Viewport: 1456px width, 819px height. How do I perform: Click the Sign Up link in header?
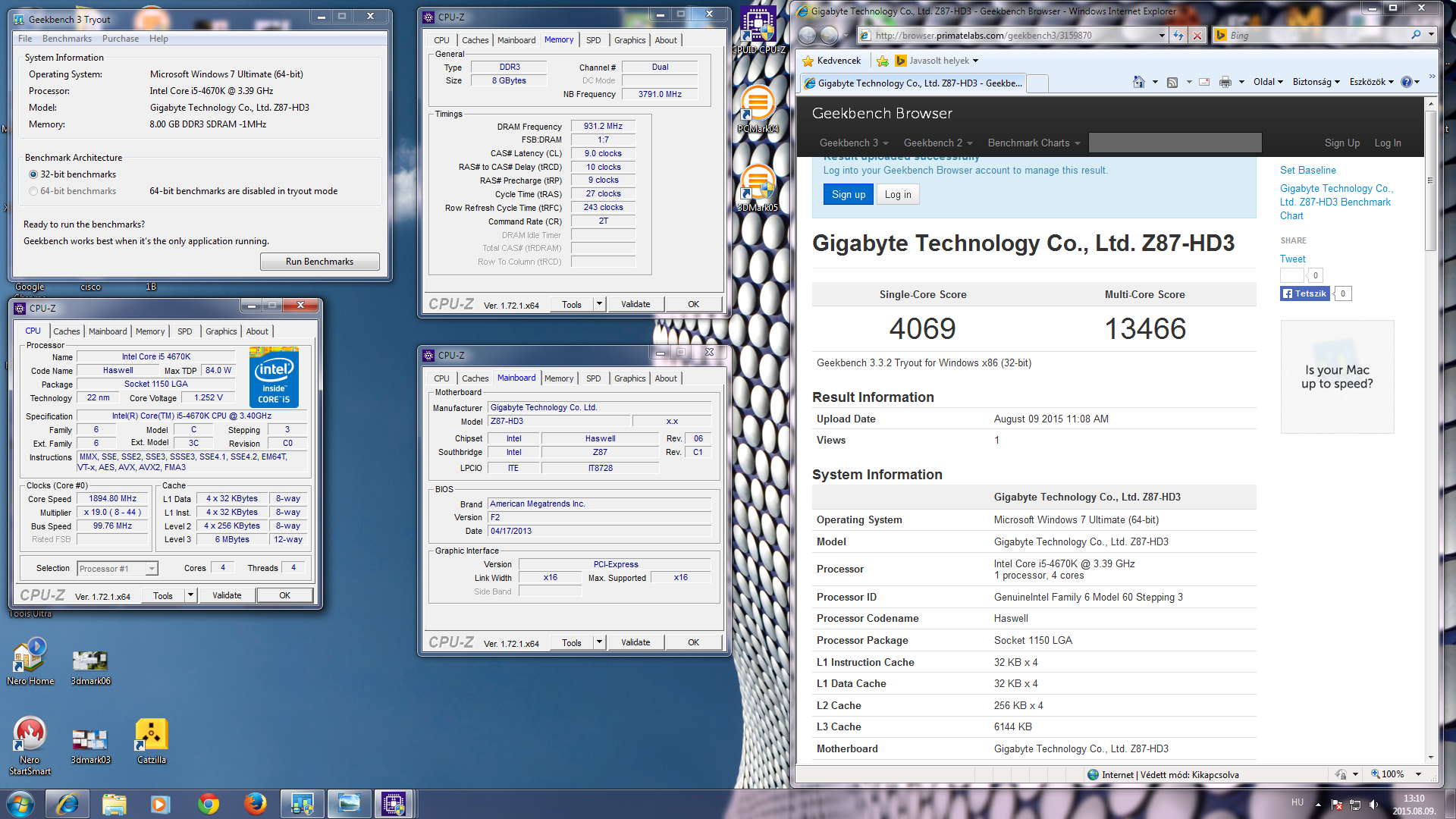(1341, 143)
